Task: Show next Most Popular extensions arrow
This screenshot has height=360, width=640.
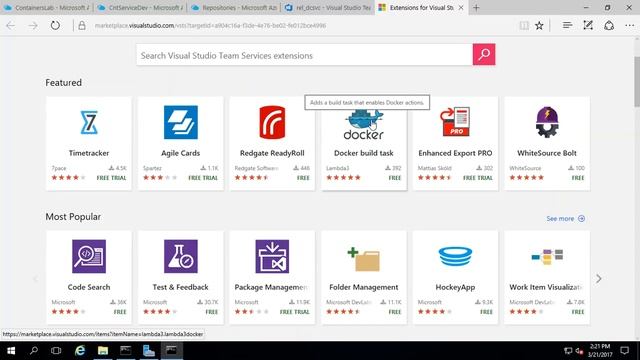Action: (x=598, y=279)
